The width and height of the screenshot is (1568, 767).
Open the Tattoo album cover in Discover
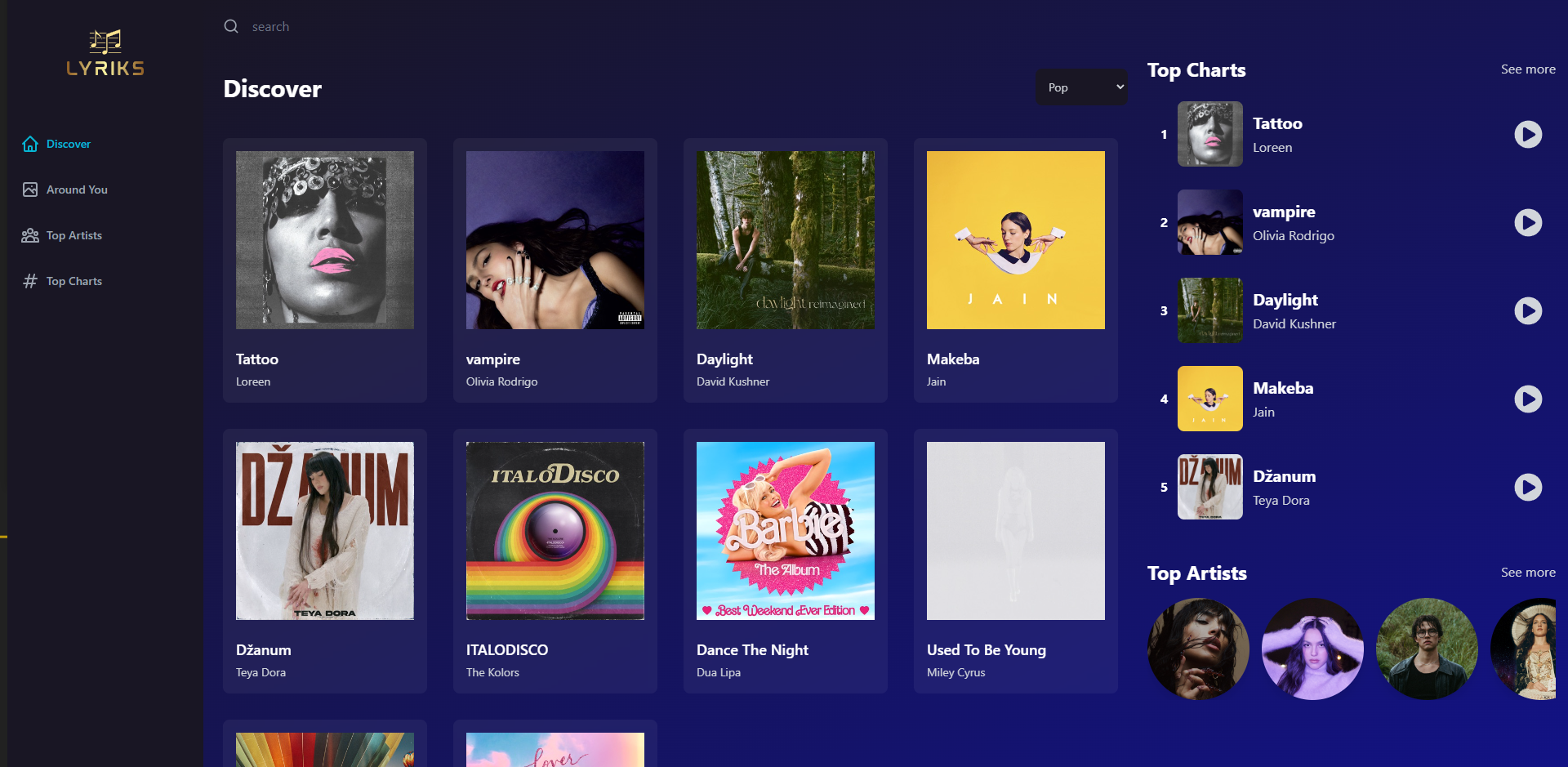tap(325, 240)
